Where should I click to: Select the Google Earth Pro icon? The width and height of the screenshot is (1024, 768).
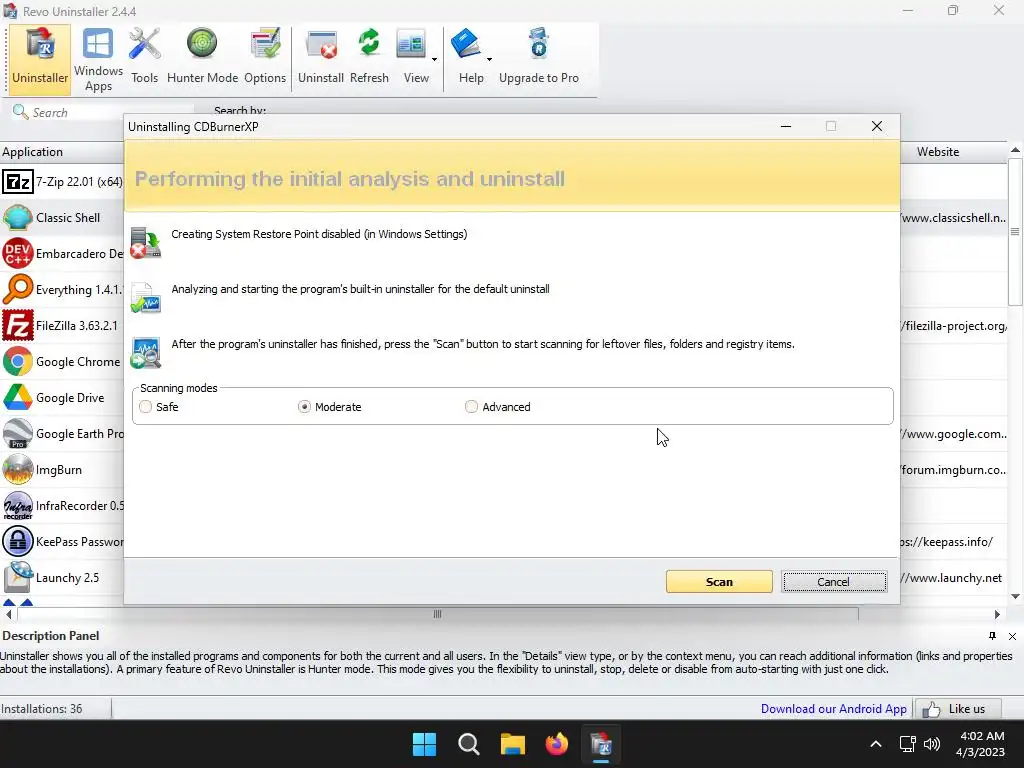(18, 434)
